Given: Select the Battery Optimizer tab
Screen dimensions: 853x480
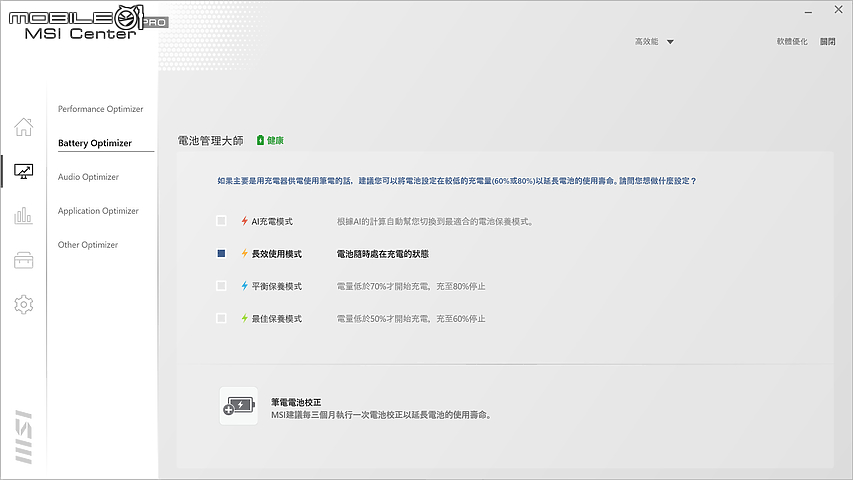Looking at the screenshot, I should click(95, 143).
